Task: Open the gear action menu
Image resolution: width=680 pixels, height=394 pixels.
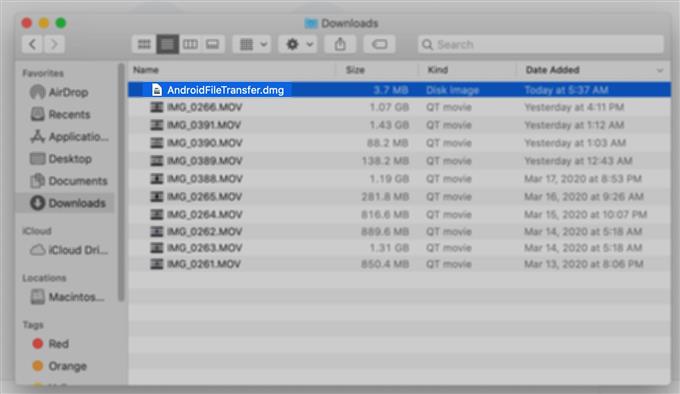Action: [x=298, y=44]
